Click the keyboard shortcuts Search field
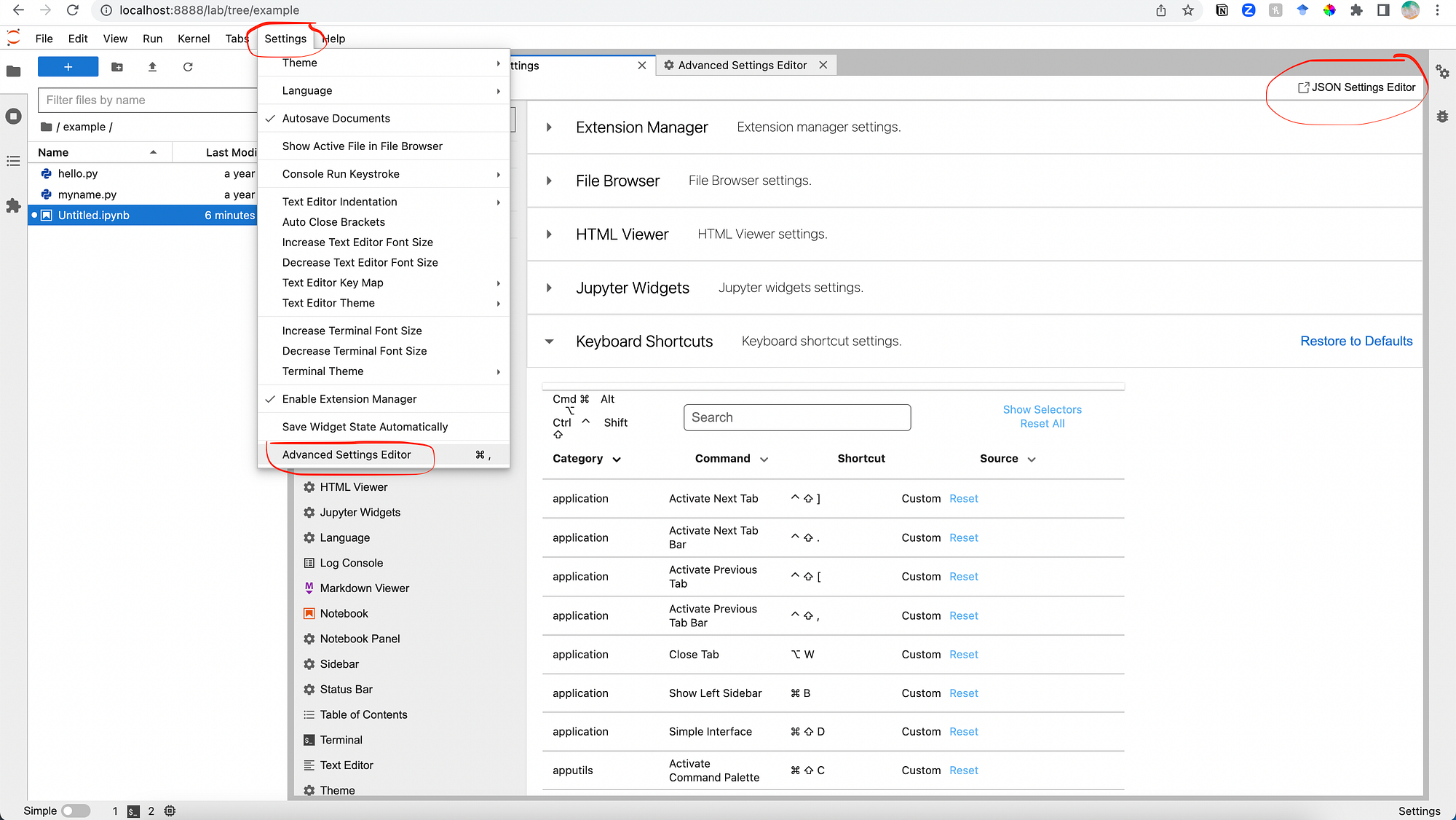The height and width of the screenshot is (820, 1456). pos(796,417)
